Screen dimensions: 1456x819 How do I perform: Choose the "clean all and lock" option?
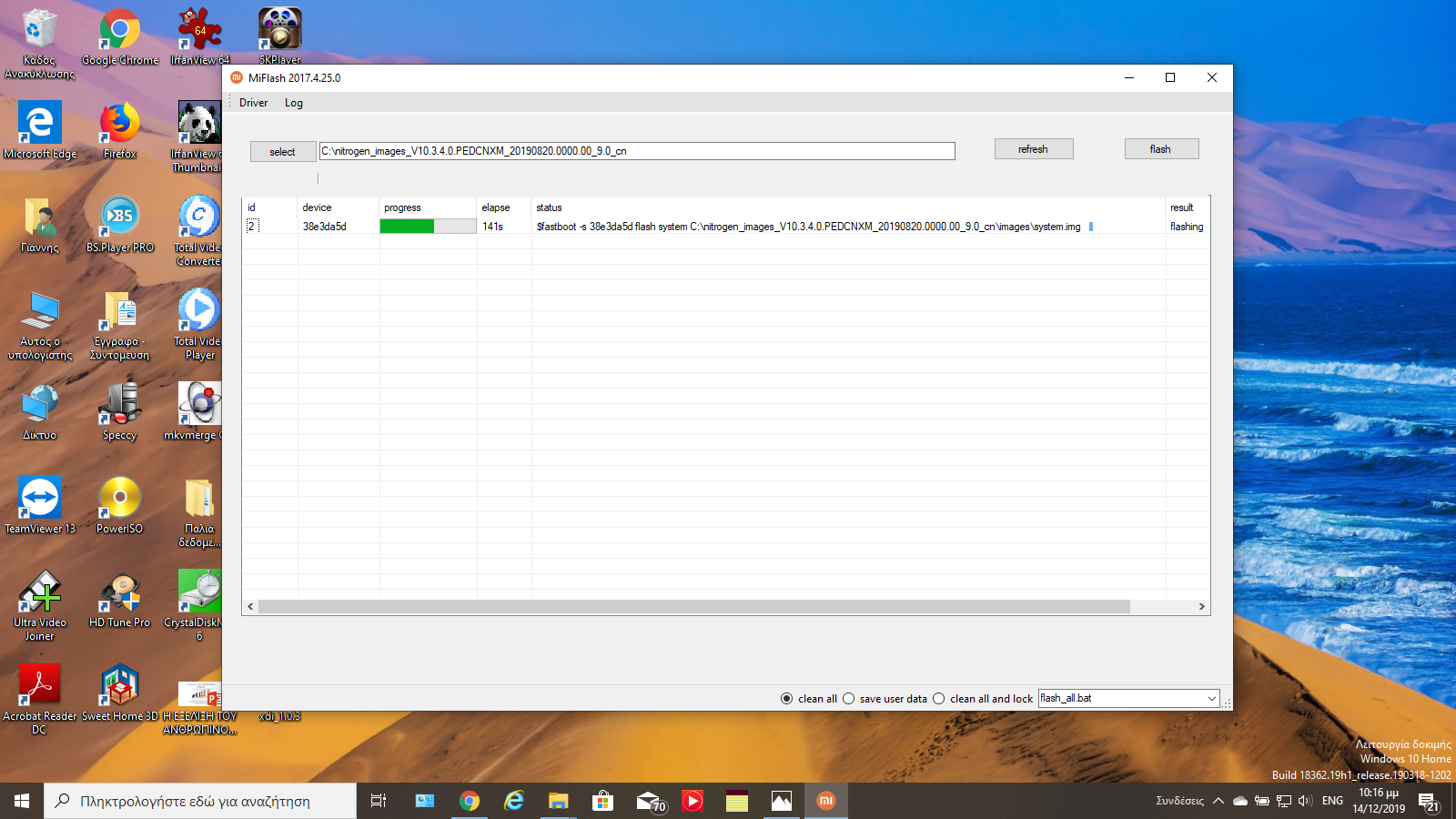click(939, 699)
